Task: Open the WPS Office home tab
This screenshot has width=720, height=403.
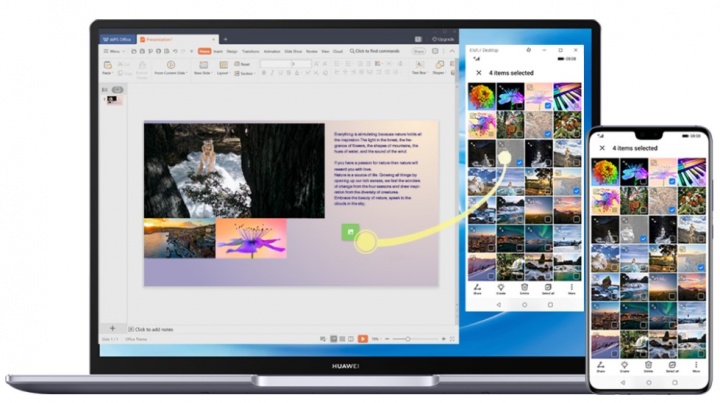Action: [117, 39]
